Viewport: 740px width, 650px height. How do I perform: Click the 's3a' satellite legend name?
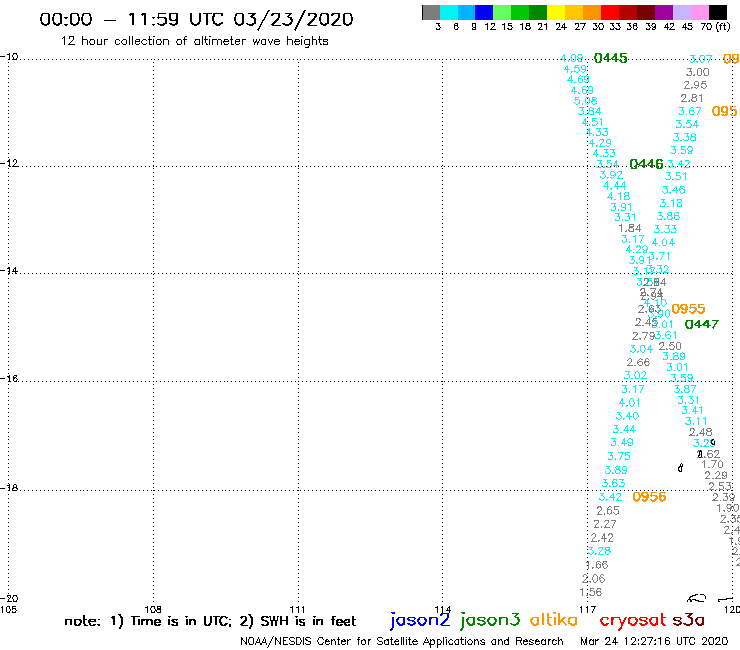pos(688,620)
